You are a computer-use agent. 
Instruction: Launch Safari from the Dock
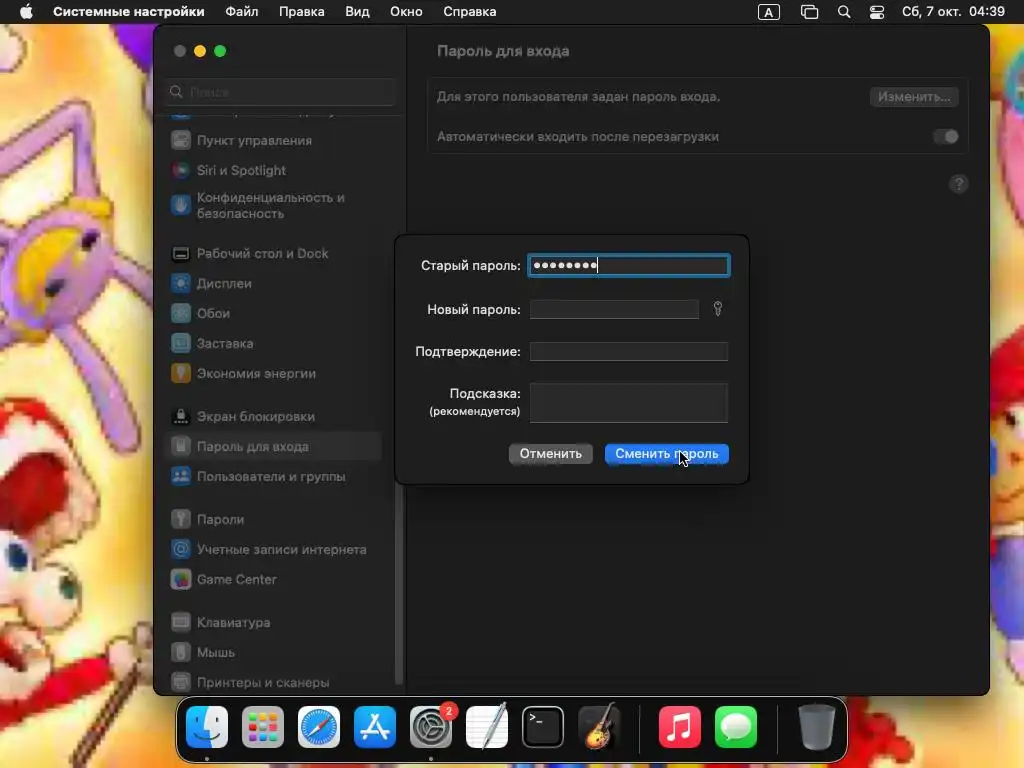(x=319, y=727)
